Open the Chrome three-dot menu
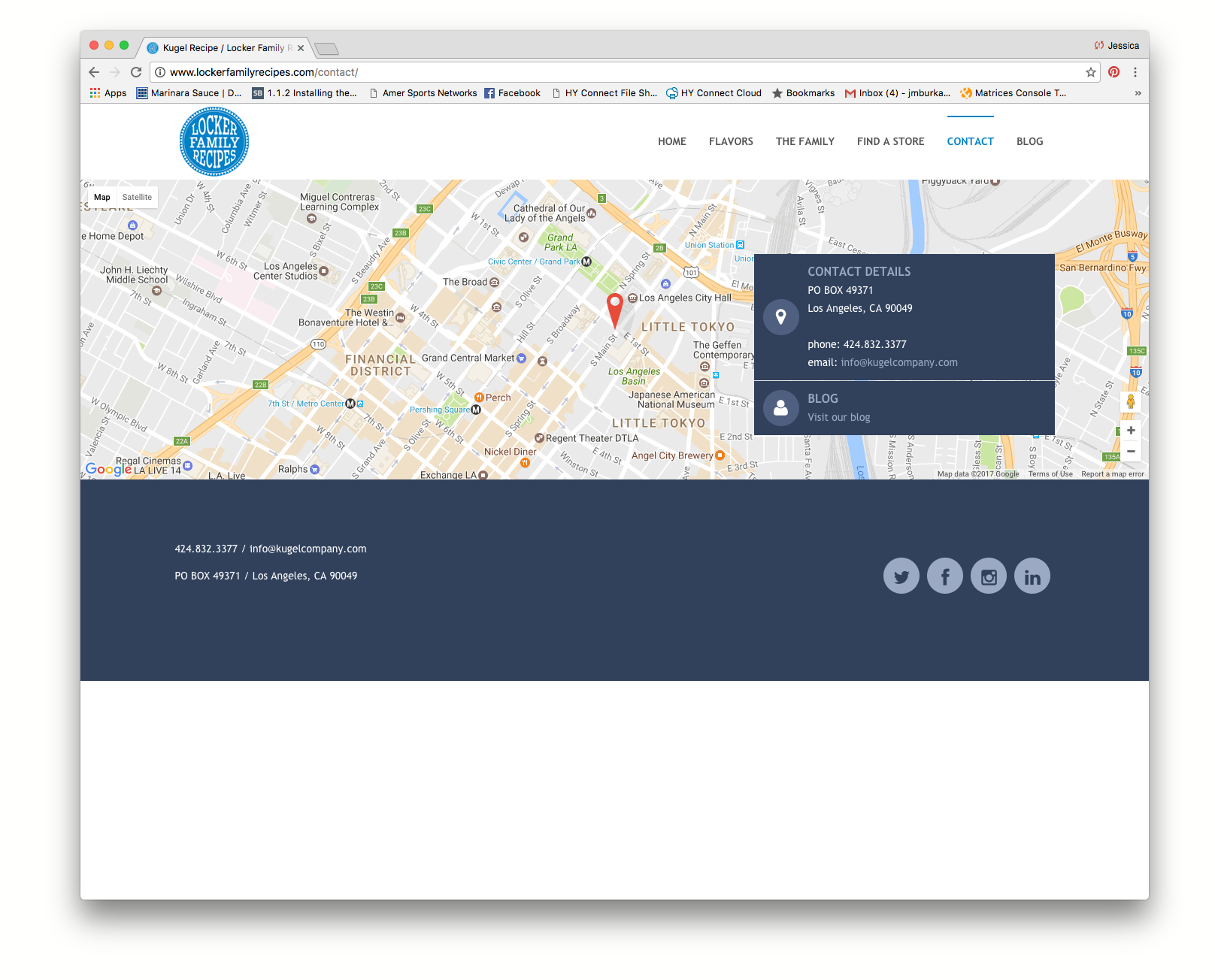Image resolution: width=1215 pixels, height=980 pixels. click(x=1135, y=72)
